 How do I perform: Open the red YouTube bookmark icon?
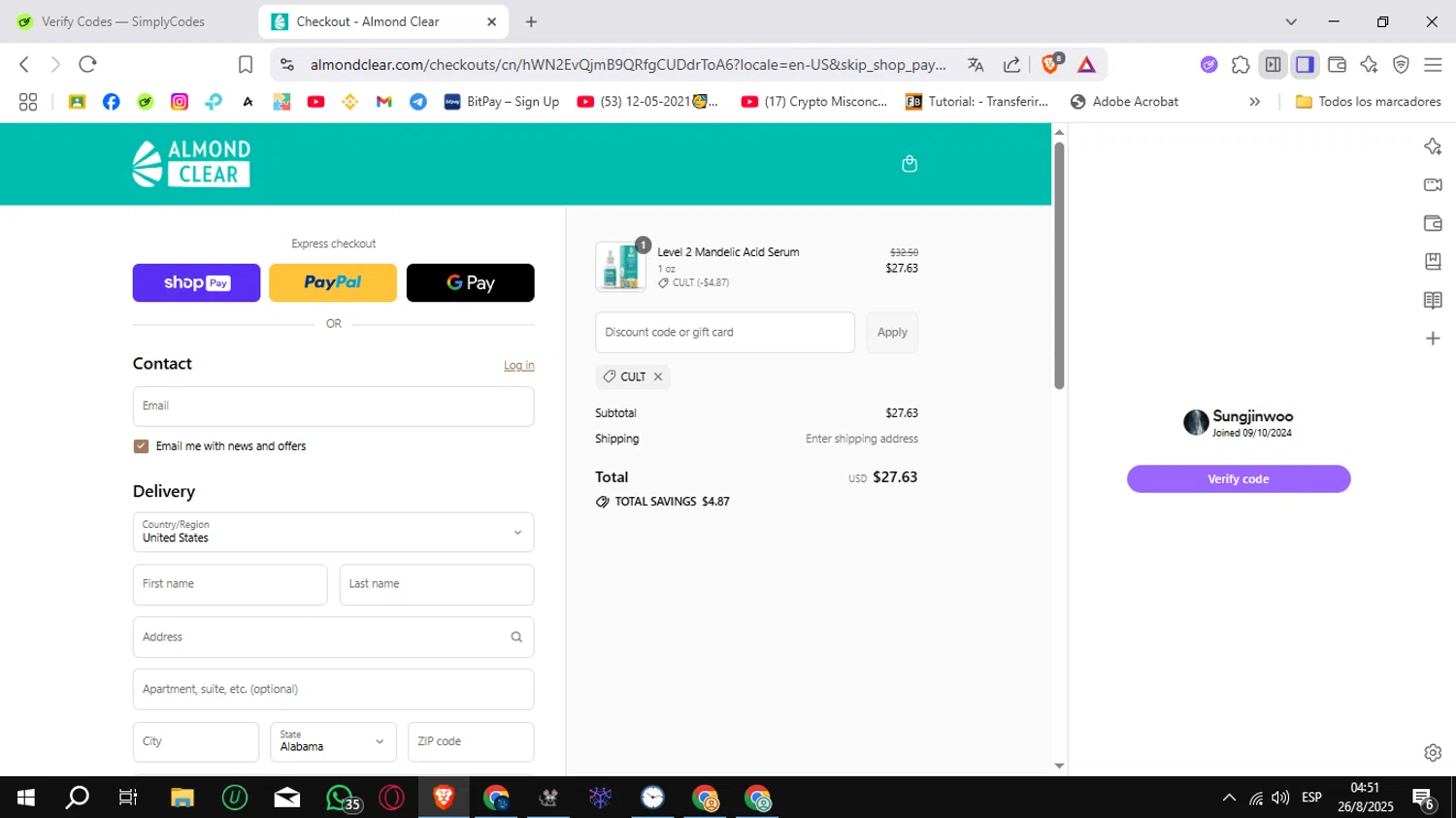tap(315, 102)
